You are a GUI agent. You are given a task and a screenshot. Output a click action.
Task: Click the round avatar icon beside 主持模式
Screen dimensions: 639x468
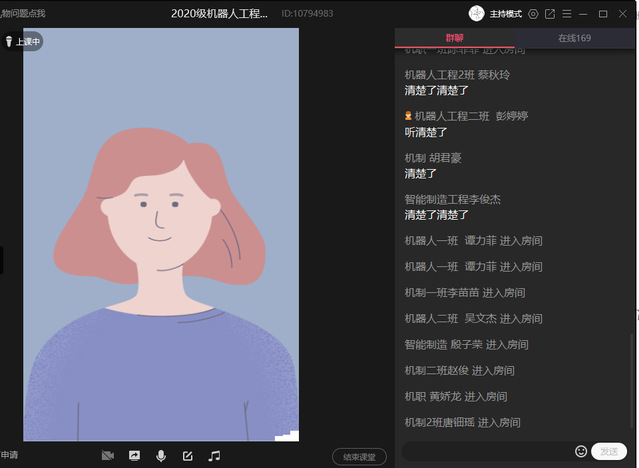pyautogui.click(x=477, y=14)
